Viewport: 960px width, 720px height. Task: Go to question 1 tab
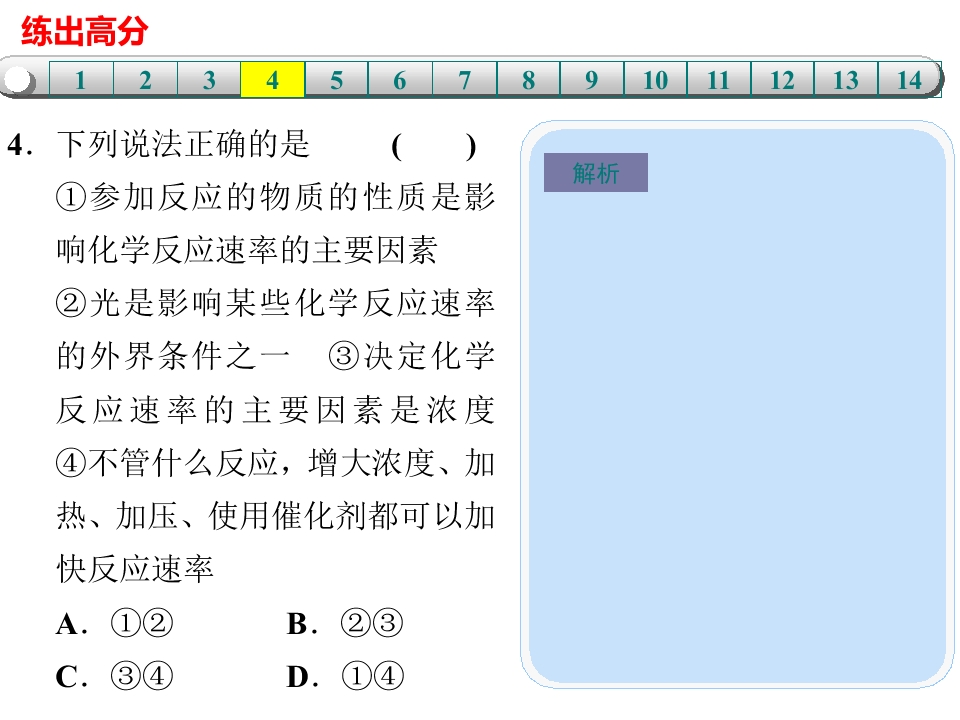[81, 80]
